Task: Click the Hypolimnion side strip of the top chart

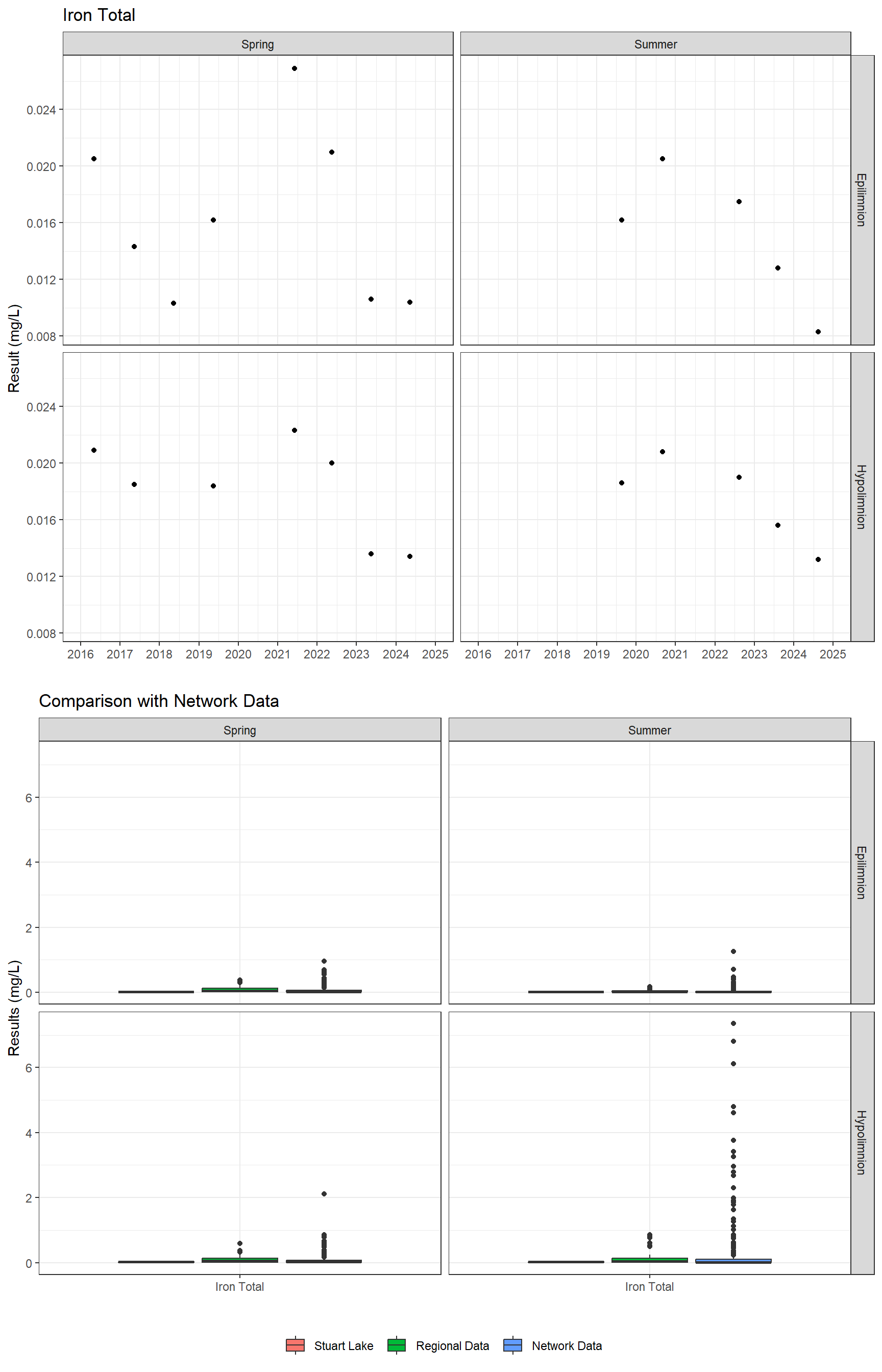Action: pos(863,497)
